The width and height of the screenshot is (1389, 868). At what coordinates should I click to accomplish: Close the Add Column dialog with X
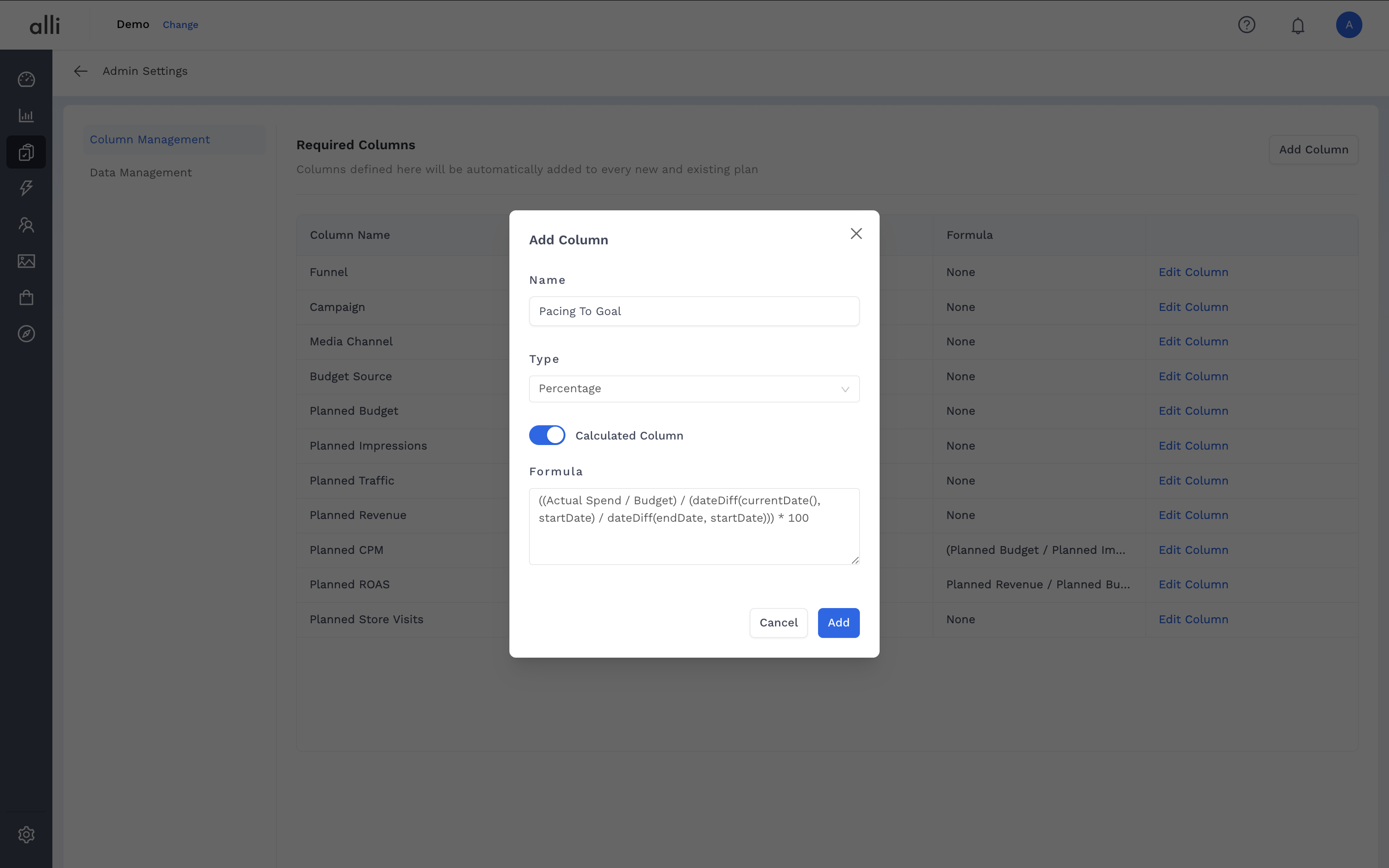856,234
